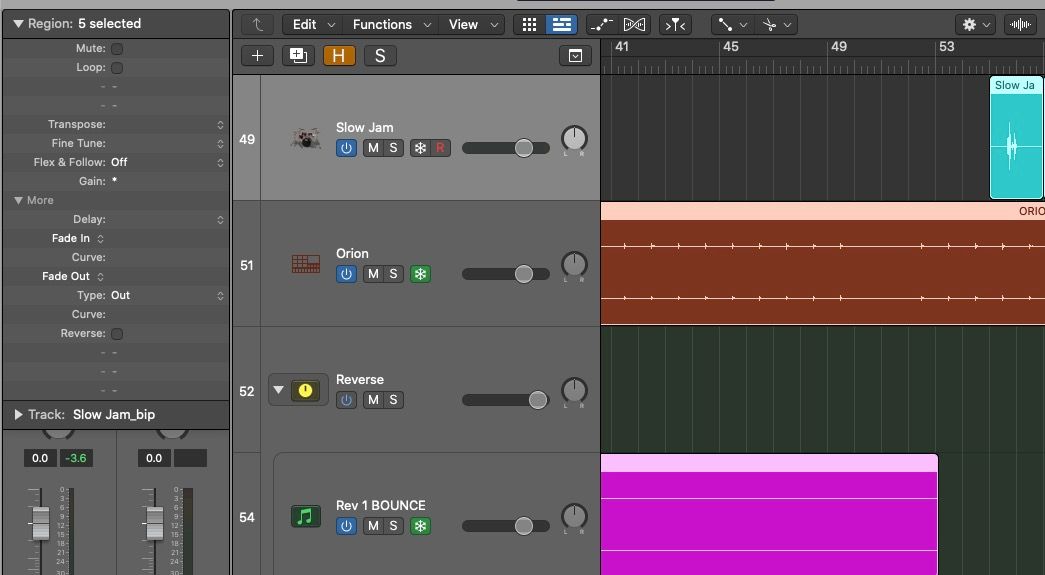Screen dimensions: 1045x575
Task: Mute the Slow Jam track
Action: pos(373,148)
